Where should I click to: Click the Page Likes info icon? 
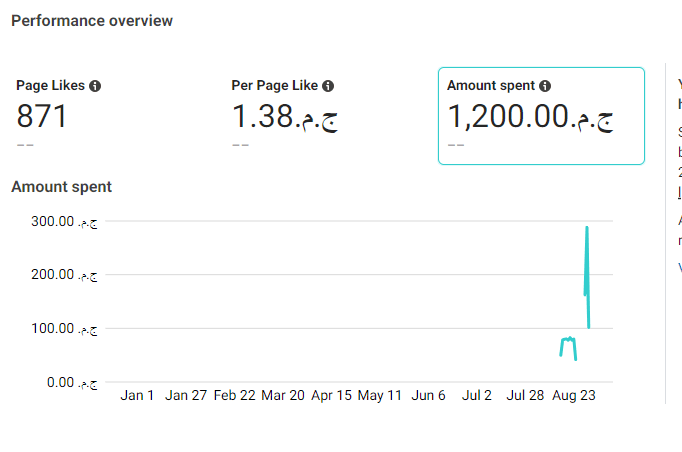pos(95,86)
